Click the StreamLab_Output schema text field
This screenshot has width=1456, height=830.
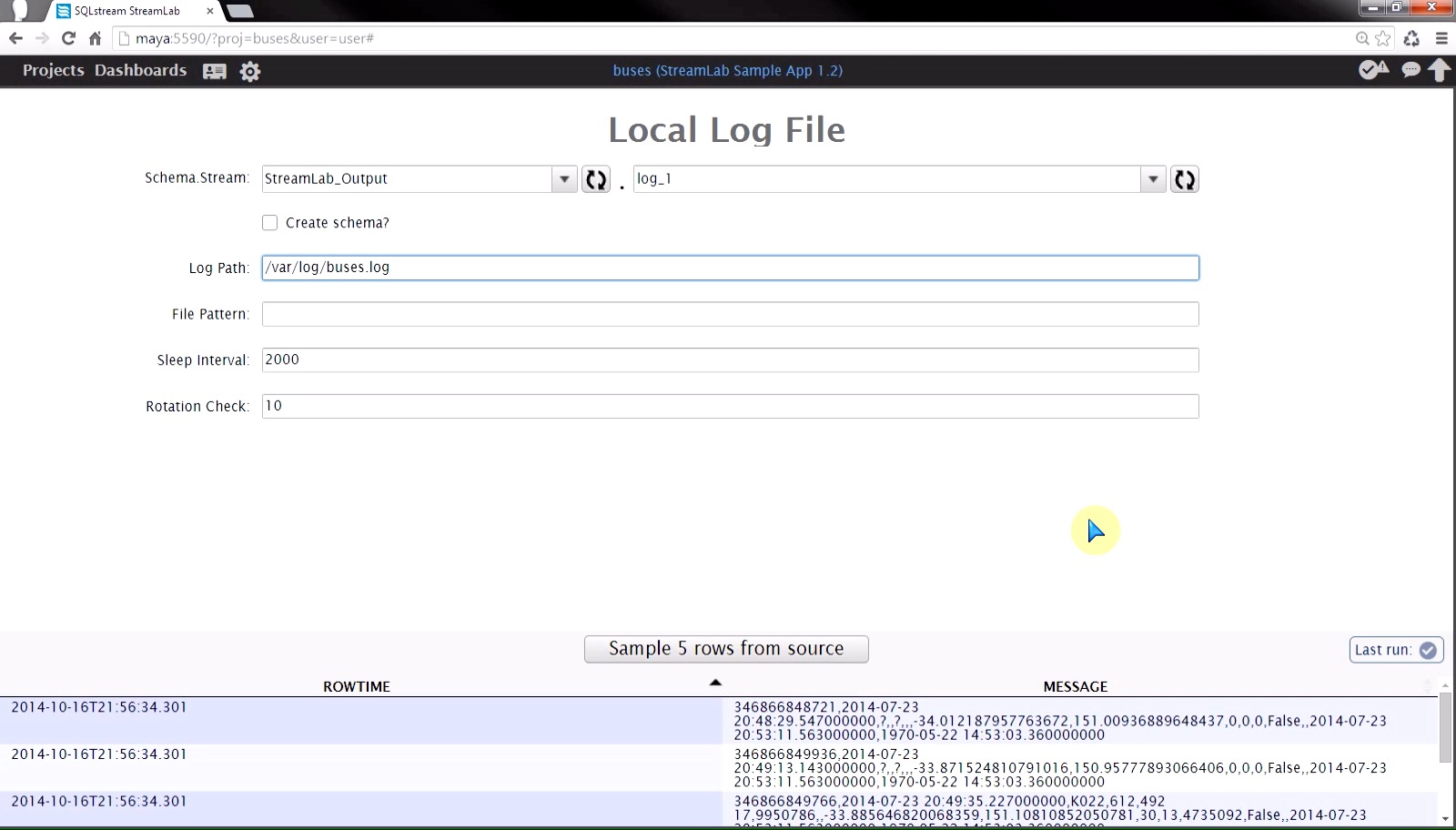[407, 179]
